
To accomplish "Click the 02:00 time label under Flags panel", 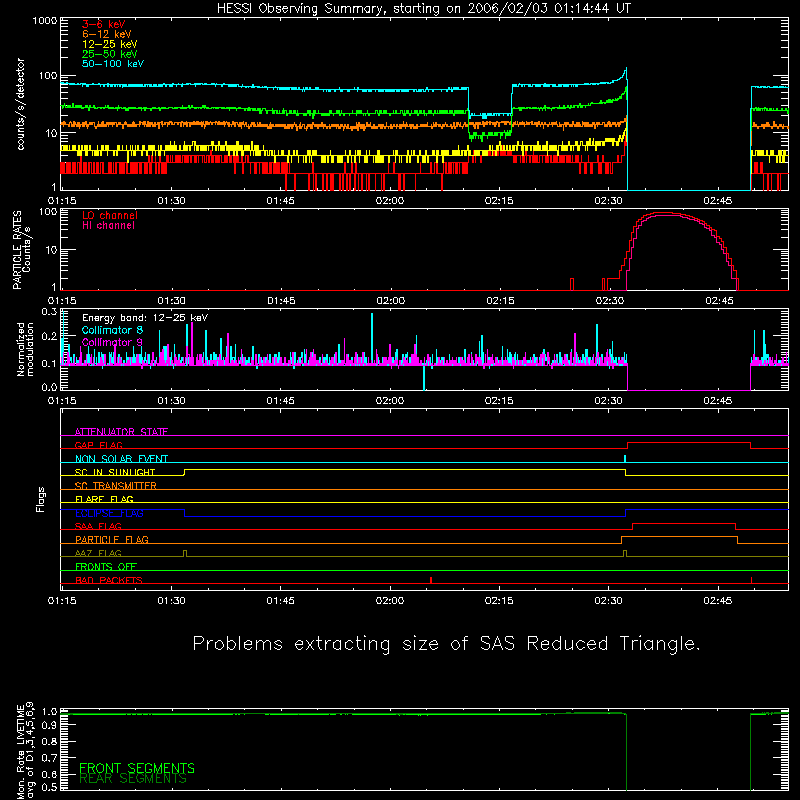I will pos(390,601).
